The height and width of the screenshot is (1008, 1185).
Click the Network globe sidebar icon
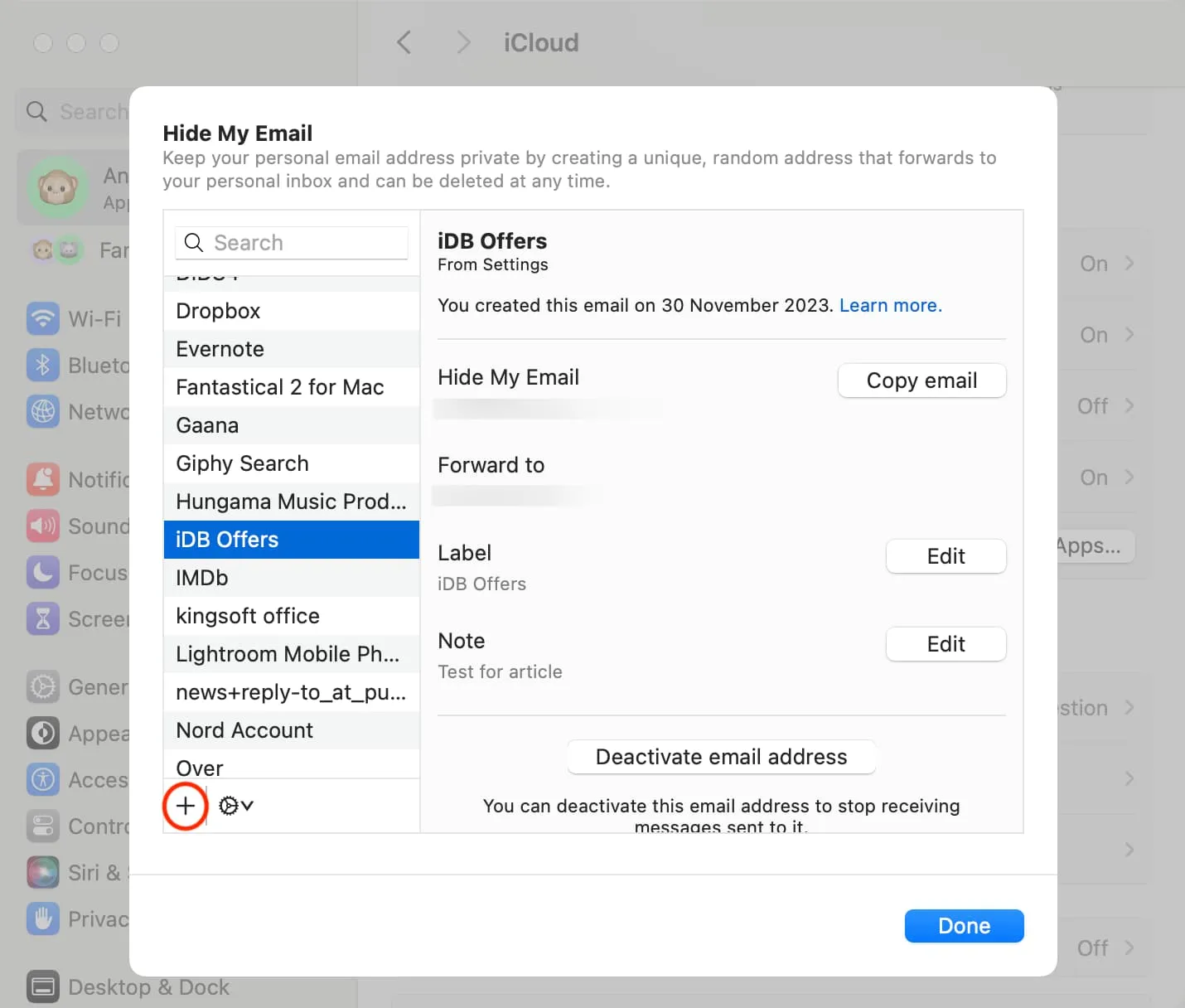[43, 411]
